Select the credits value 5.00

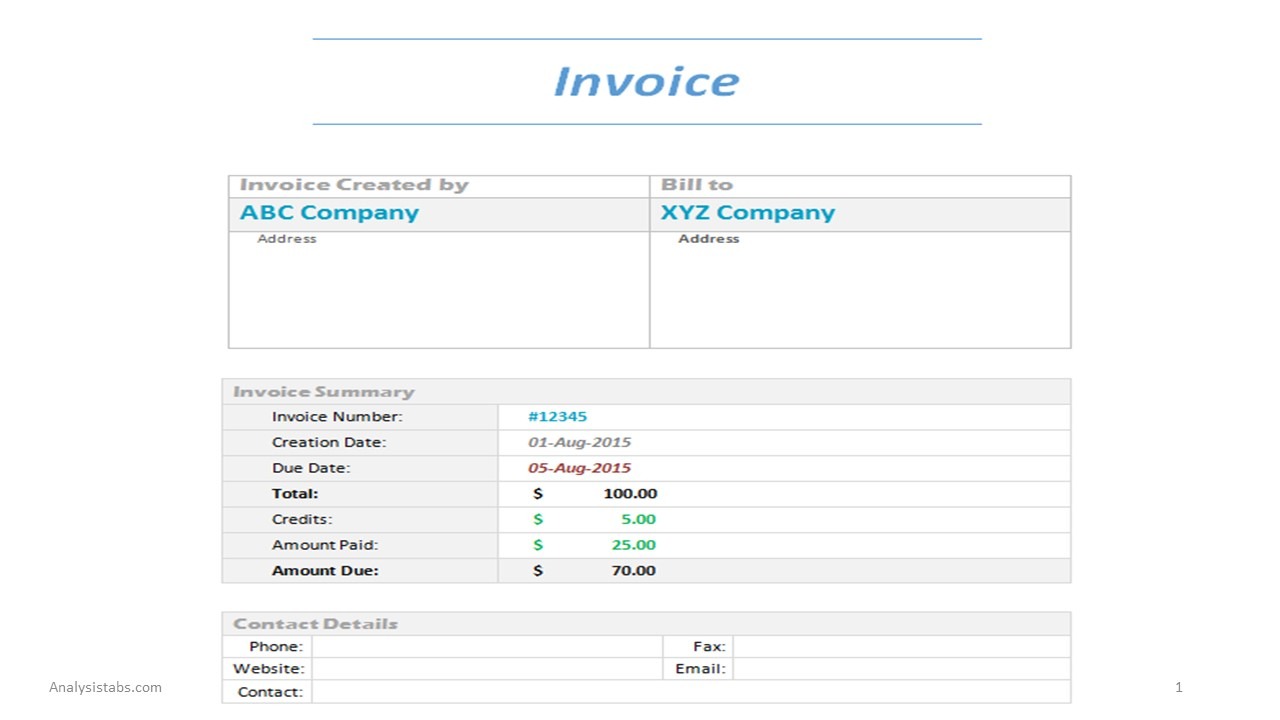pos(638,520)
